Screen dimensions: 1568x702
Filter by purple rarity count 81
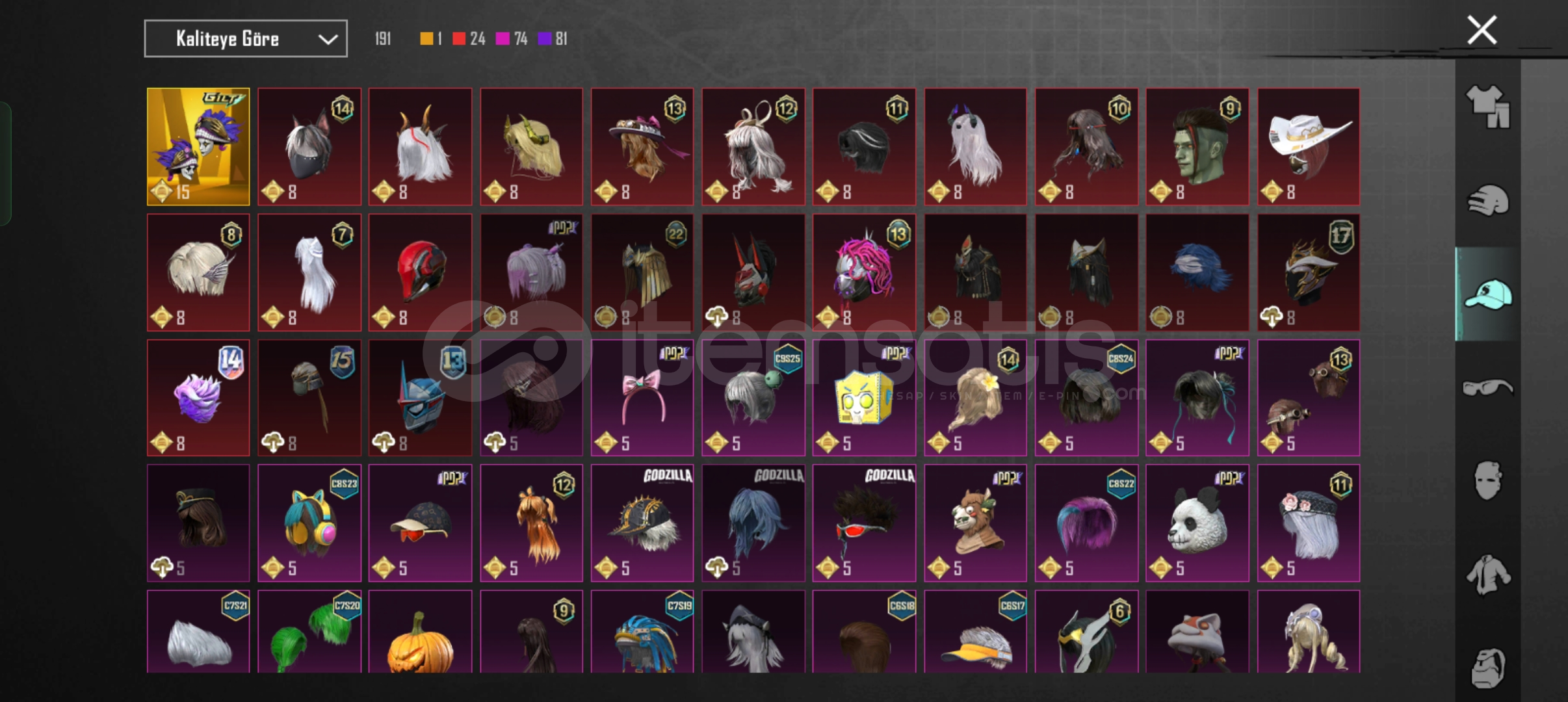[x=553, y=39]
